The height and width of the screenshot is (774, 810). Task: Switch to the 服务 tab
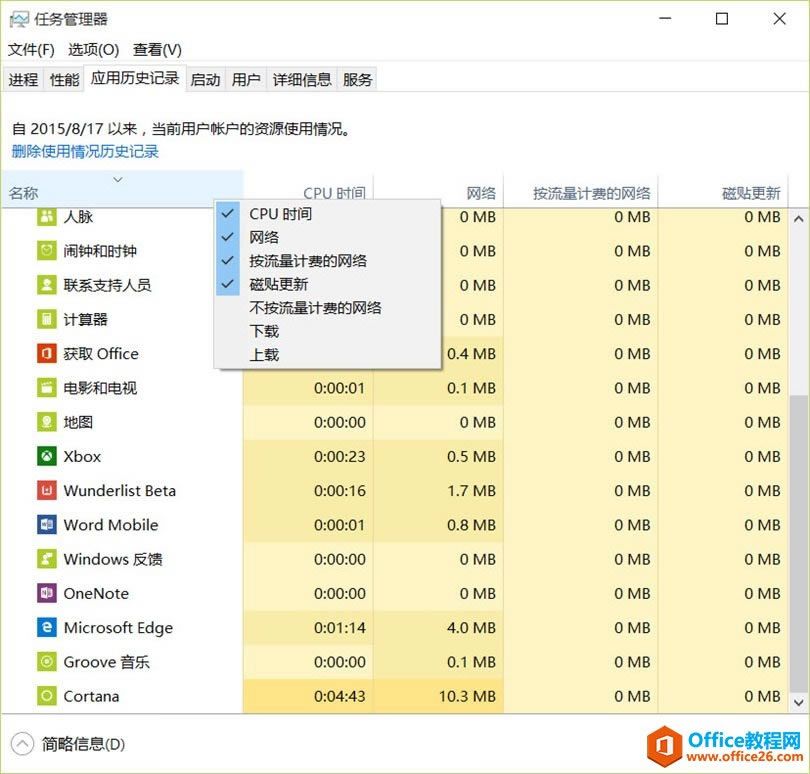[357, 80]
